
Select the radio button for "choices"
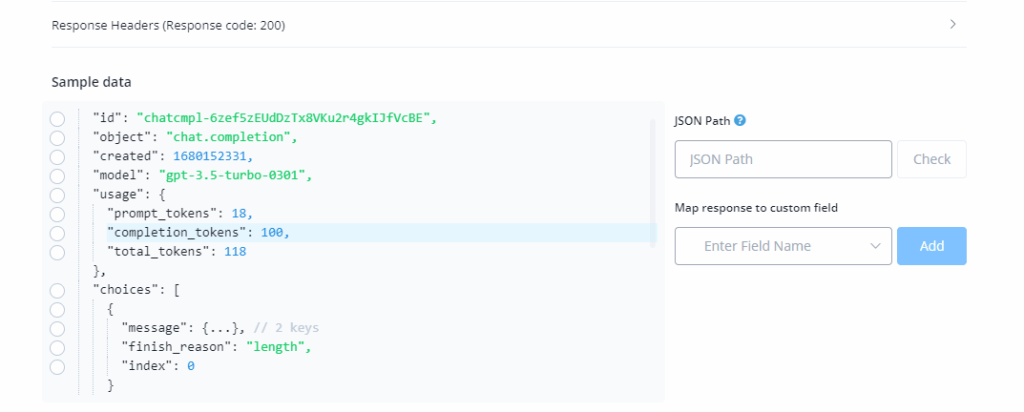[57, 290]
